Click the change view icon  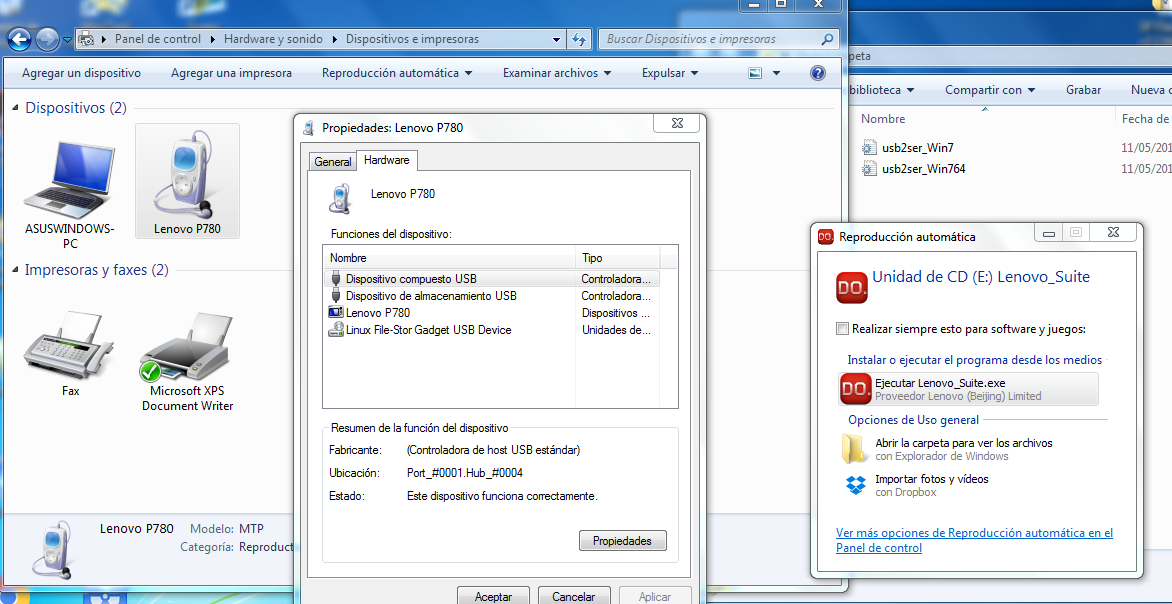(x=755, y=73)
